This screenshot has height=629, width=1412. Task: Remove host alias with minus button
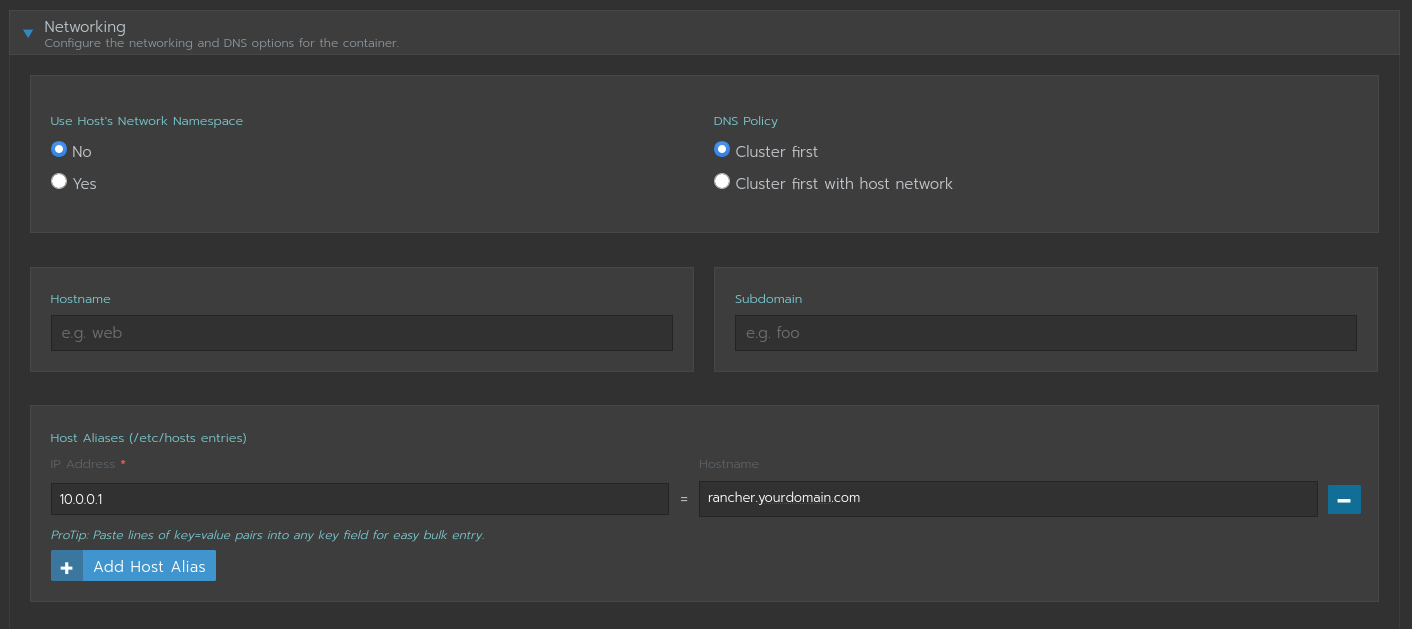(x=1344, y=499)
